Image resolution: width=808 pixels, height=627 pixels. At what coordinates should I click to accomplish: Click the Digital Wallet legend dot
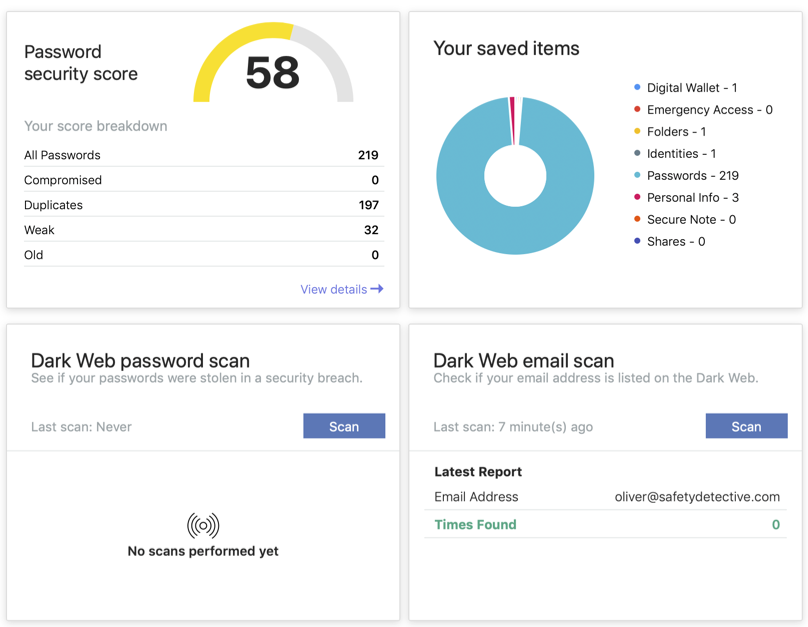pyautogui.click(x=637, y=88)
